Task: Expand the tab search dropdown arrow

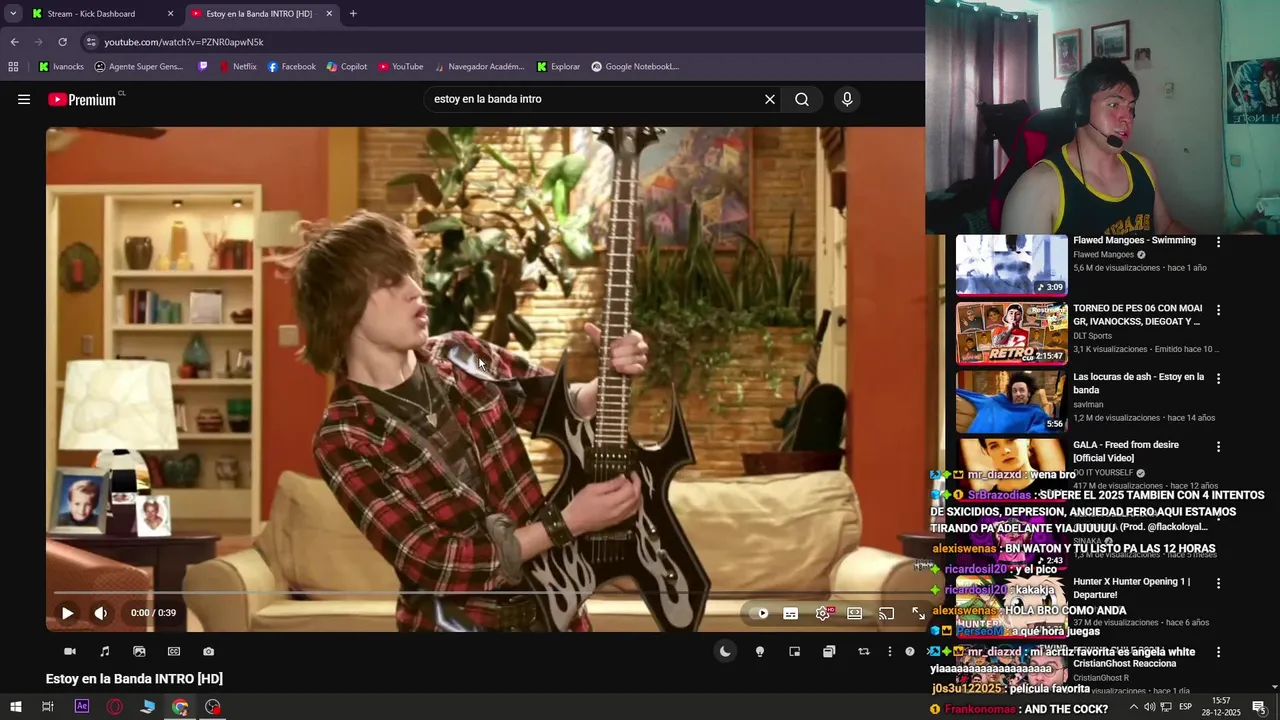Action: (x=13, y=14)
